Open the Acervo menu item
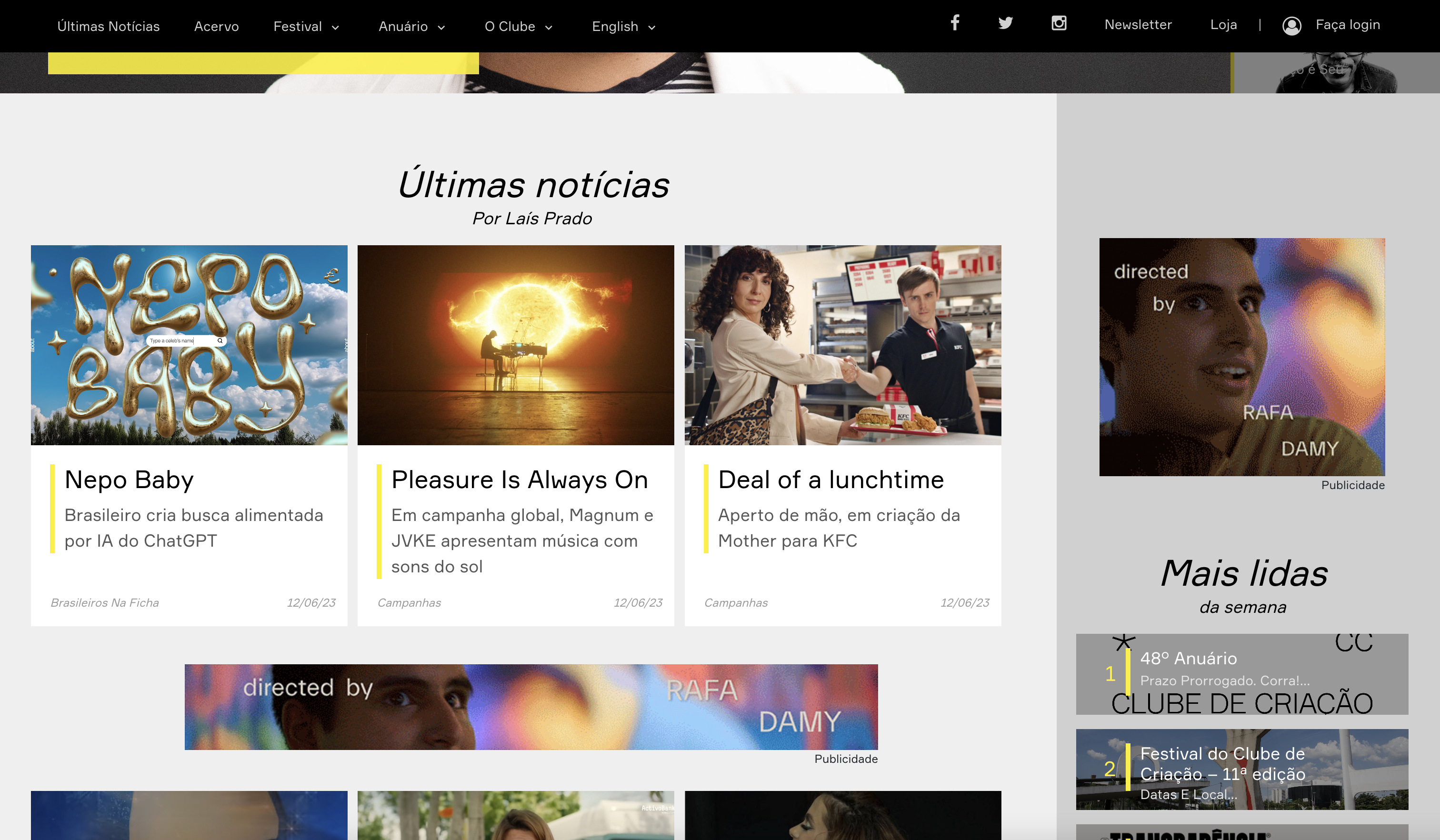 pos(217,26)
